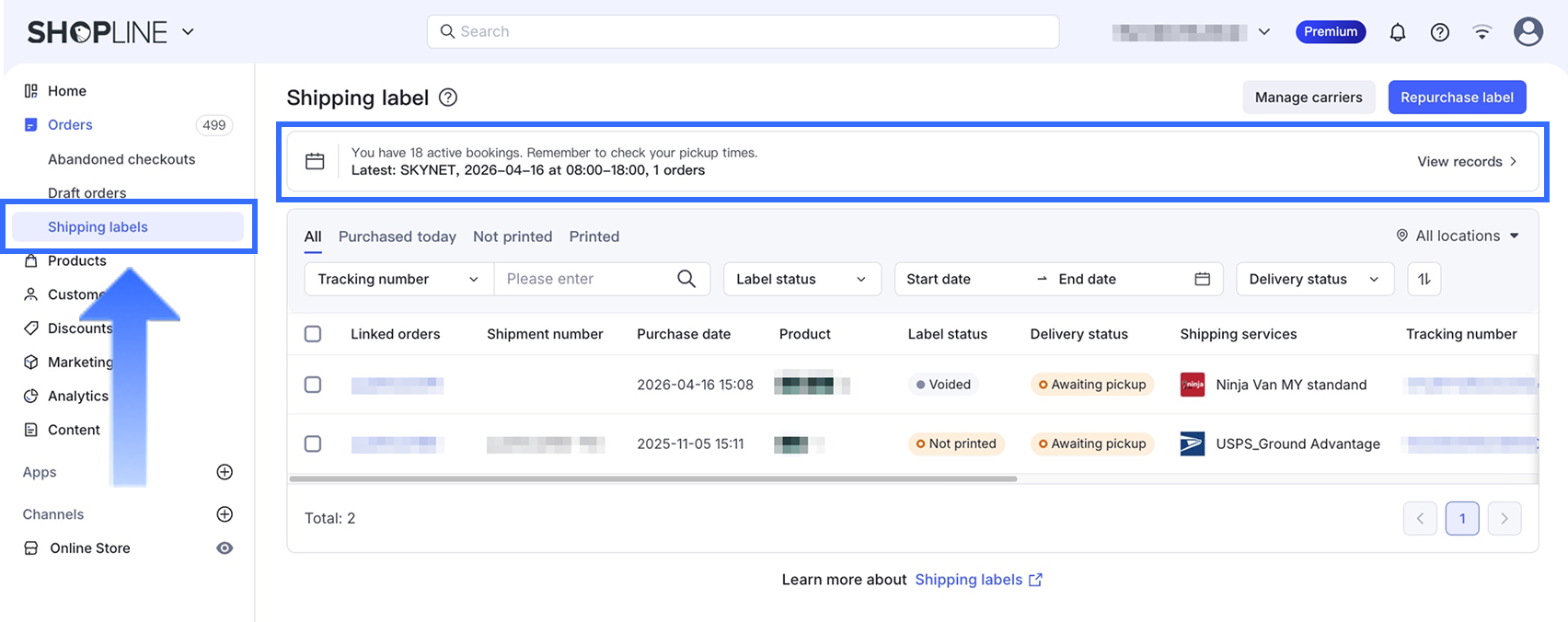Open the user account avatar
Viewport: 1568px width, 622px height.
[1528, 32]
